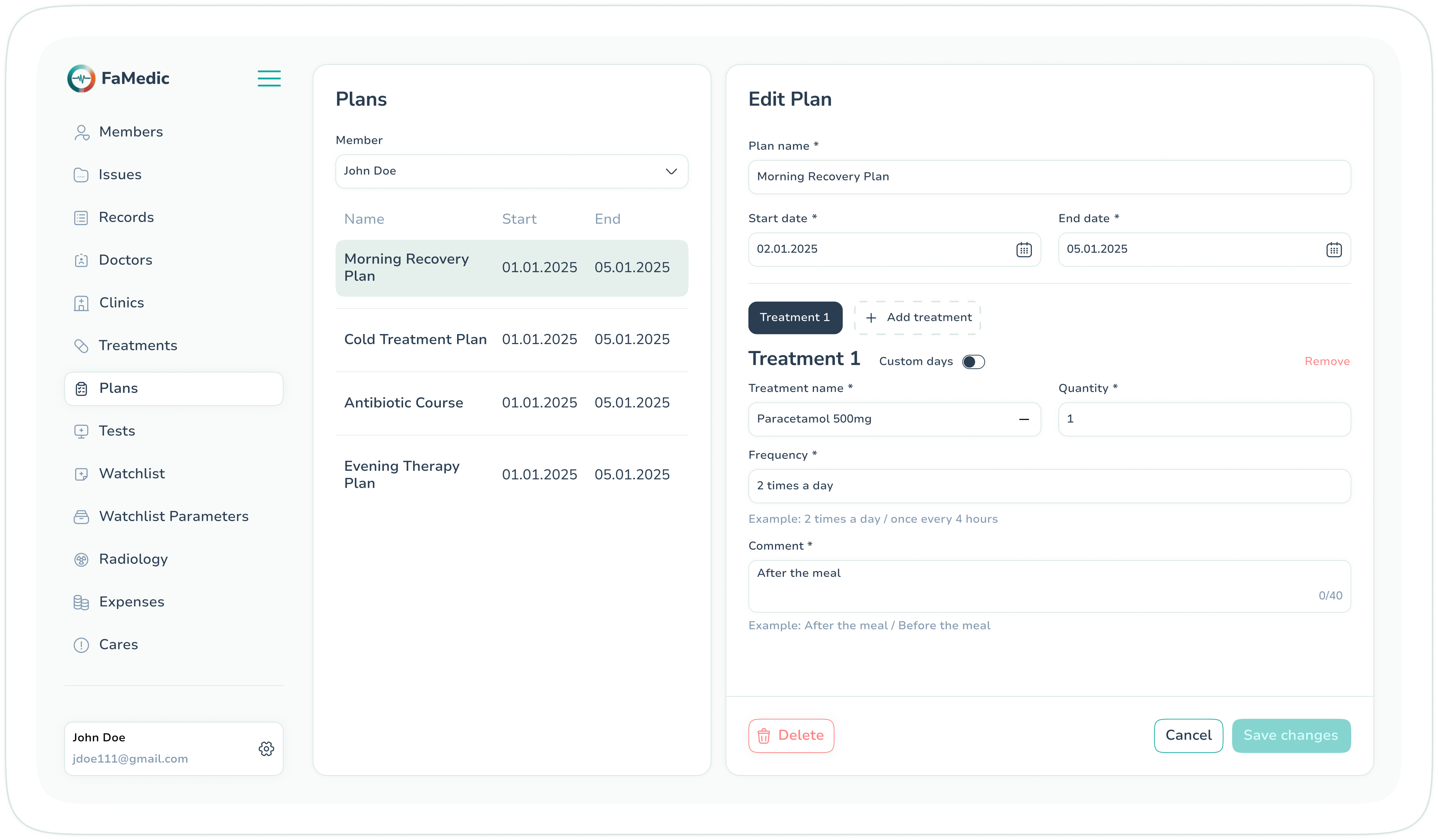Select Cold Treatment Plan row

511,340
